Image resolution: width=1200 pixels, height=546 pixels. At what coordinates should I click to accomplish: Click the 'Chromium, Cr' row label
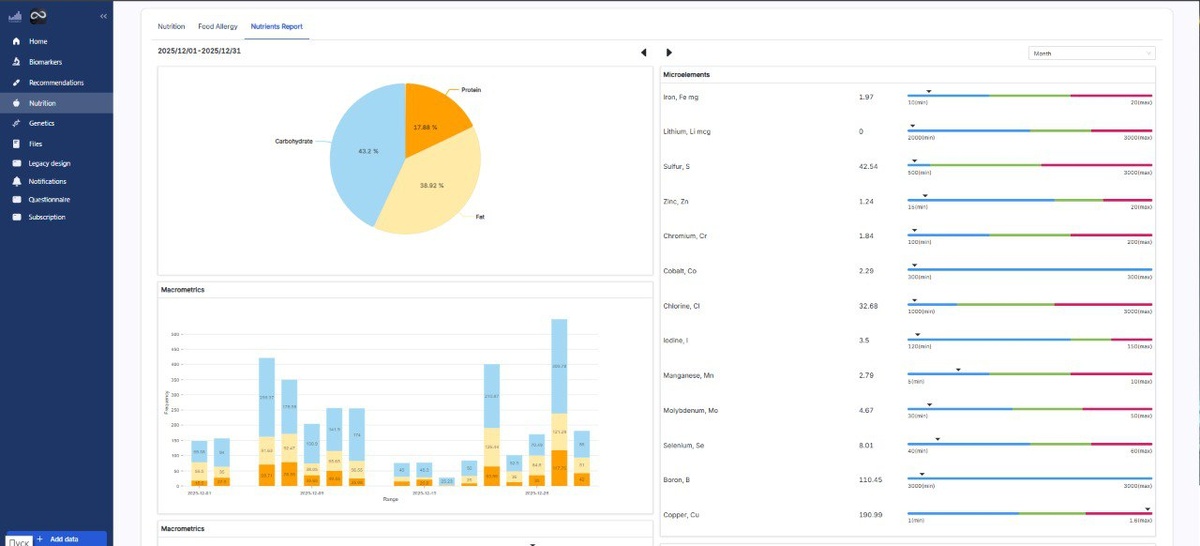(685, 236)
